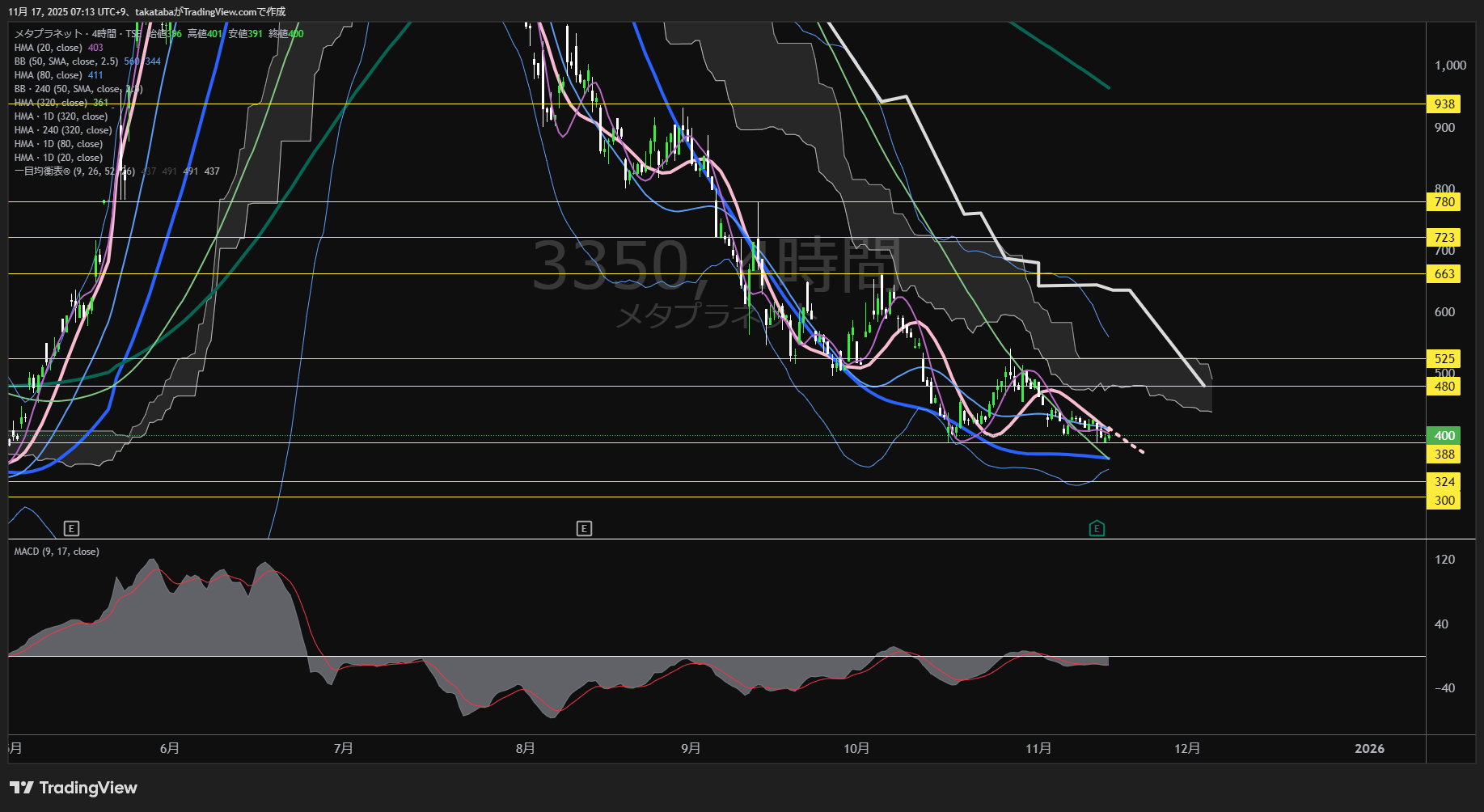Click the yellow 780 price label
This screenshot has height=812, width=1484.
1444,202
